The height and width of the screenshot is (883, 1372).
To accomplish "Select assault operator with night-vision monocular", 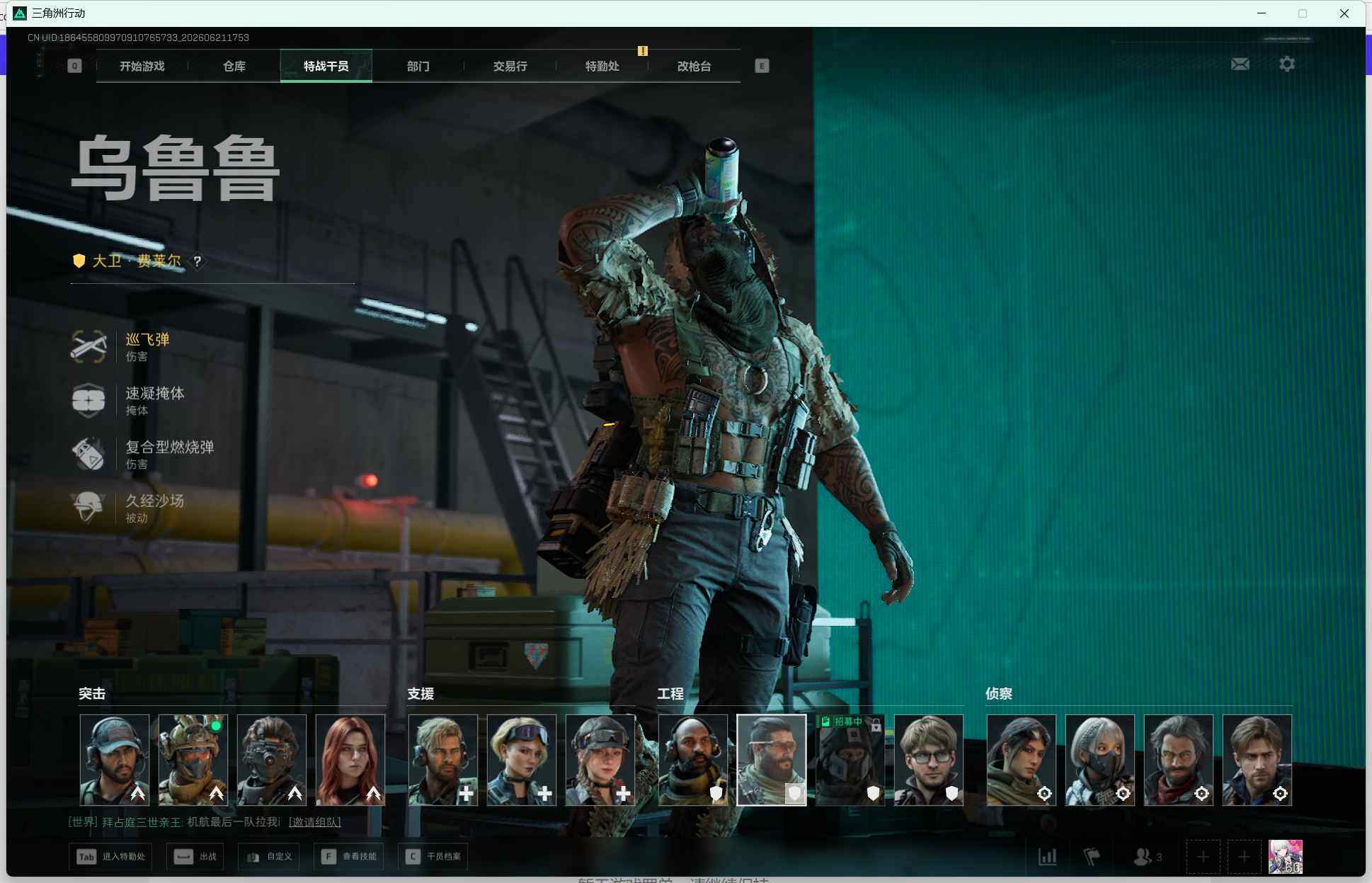I will 272,760.
